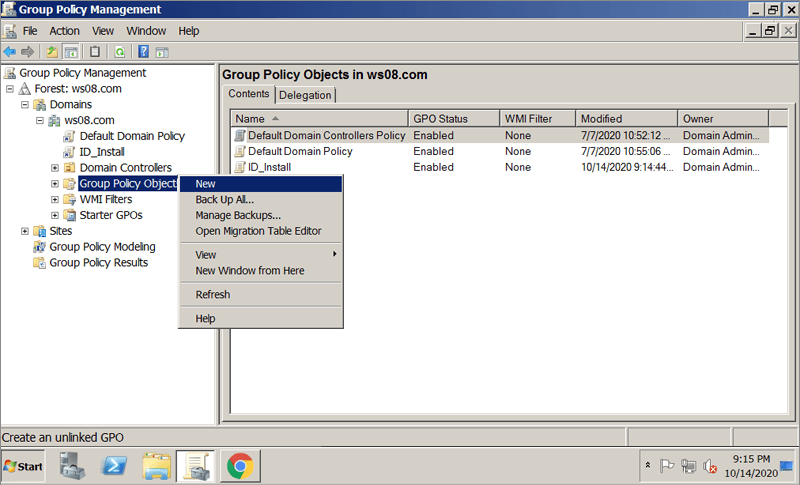
Task: Select the Group Policy Management root node
Action: point(83,73)
